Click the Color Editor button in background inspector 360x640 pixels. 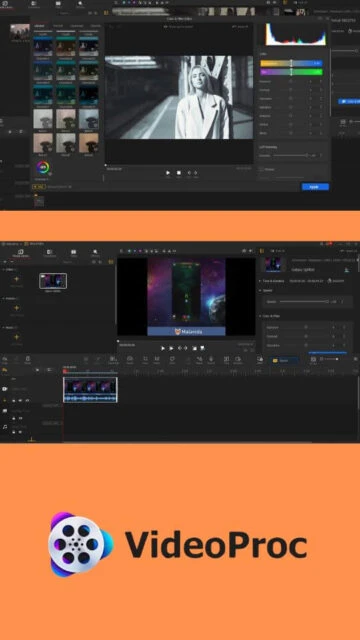349,101
